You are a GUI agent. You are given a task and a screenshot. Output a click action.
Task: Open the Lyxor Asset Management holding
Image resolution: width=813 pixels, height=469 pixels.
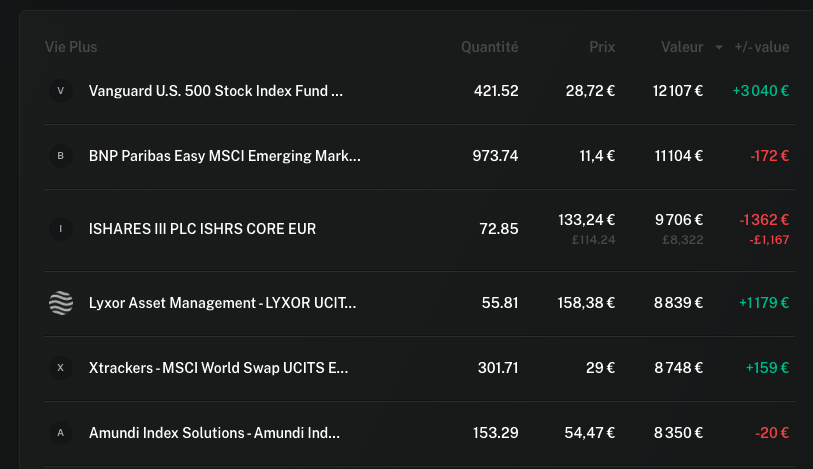222,303
